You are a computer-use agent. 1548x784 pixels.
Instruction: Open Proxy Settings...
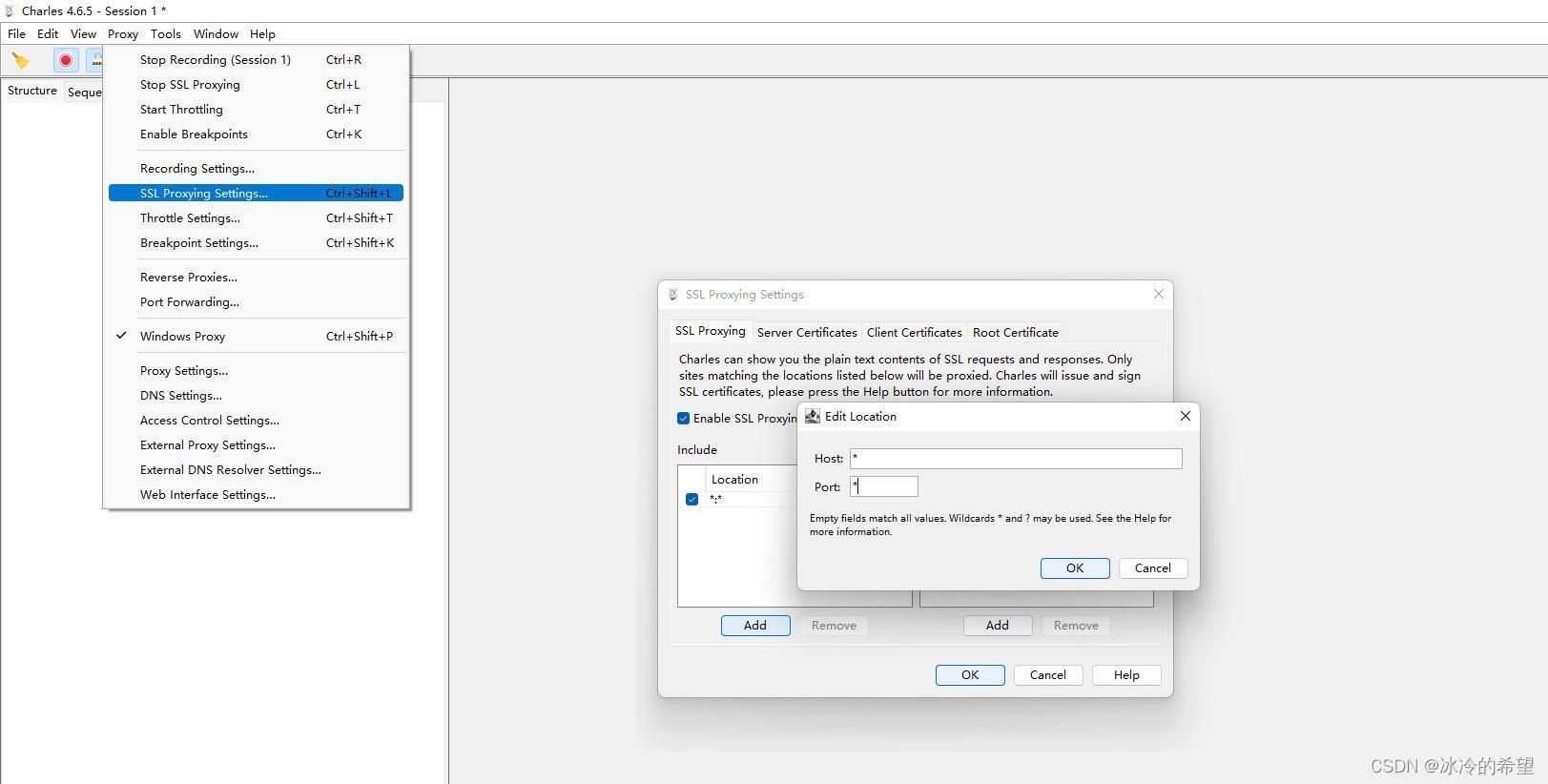point(257,370)
